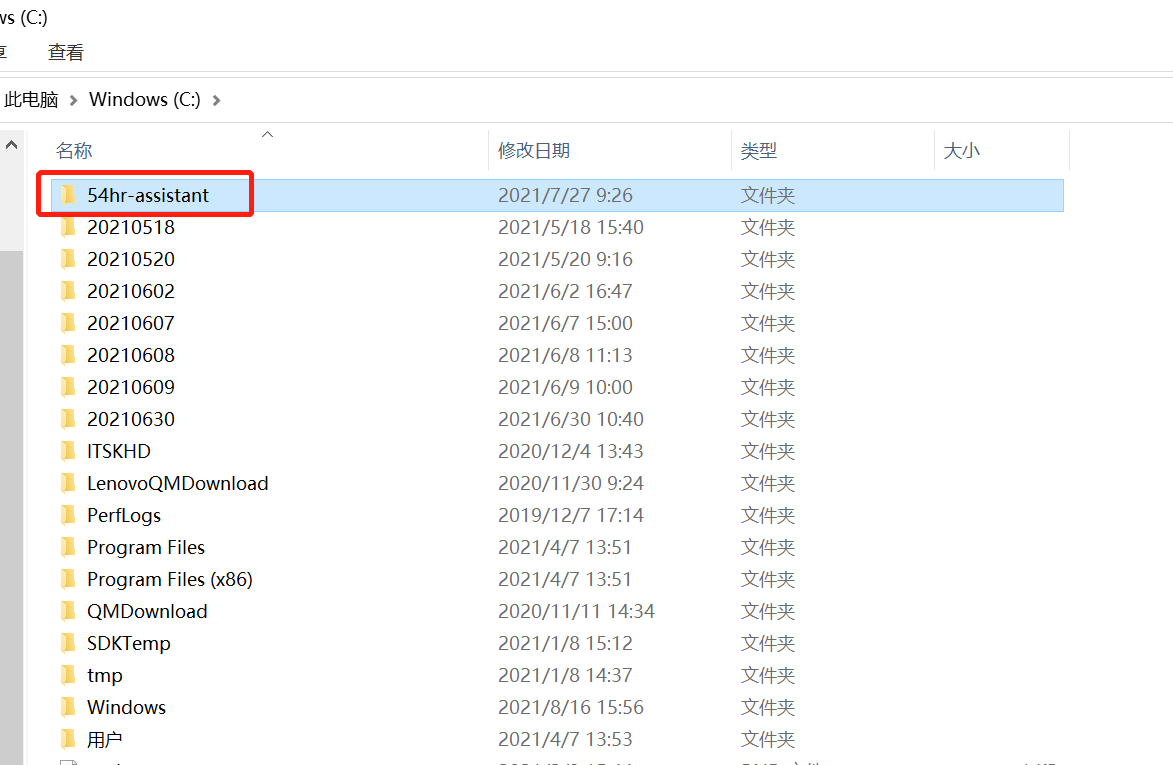This screenshot has height=765, width=1173.
Task: Click the 20210518 folder icon
Action: 68,227
